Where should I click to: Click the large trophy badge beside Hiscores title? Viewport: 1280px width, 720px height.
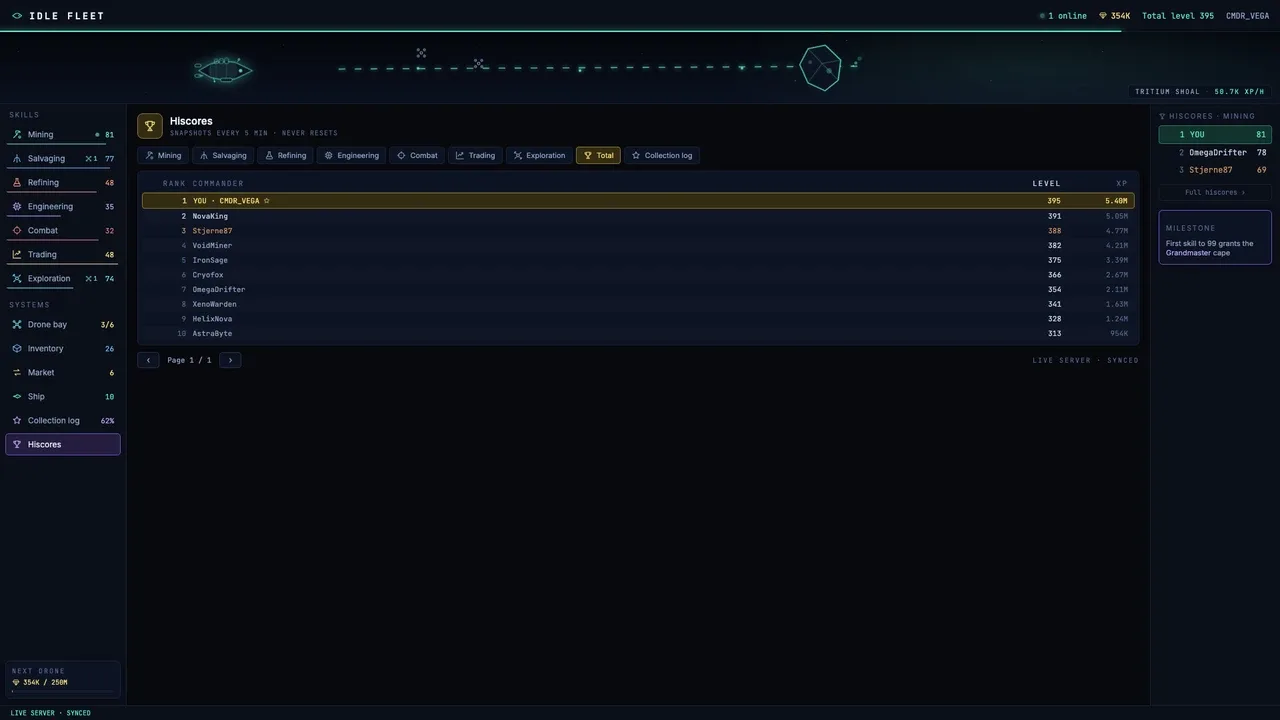click(x=150, y=126)
